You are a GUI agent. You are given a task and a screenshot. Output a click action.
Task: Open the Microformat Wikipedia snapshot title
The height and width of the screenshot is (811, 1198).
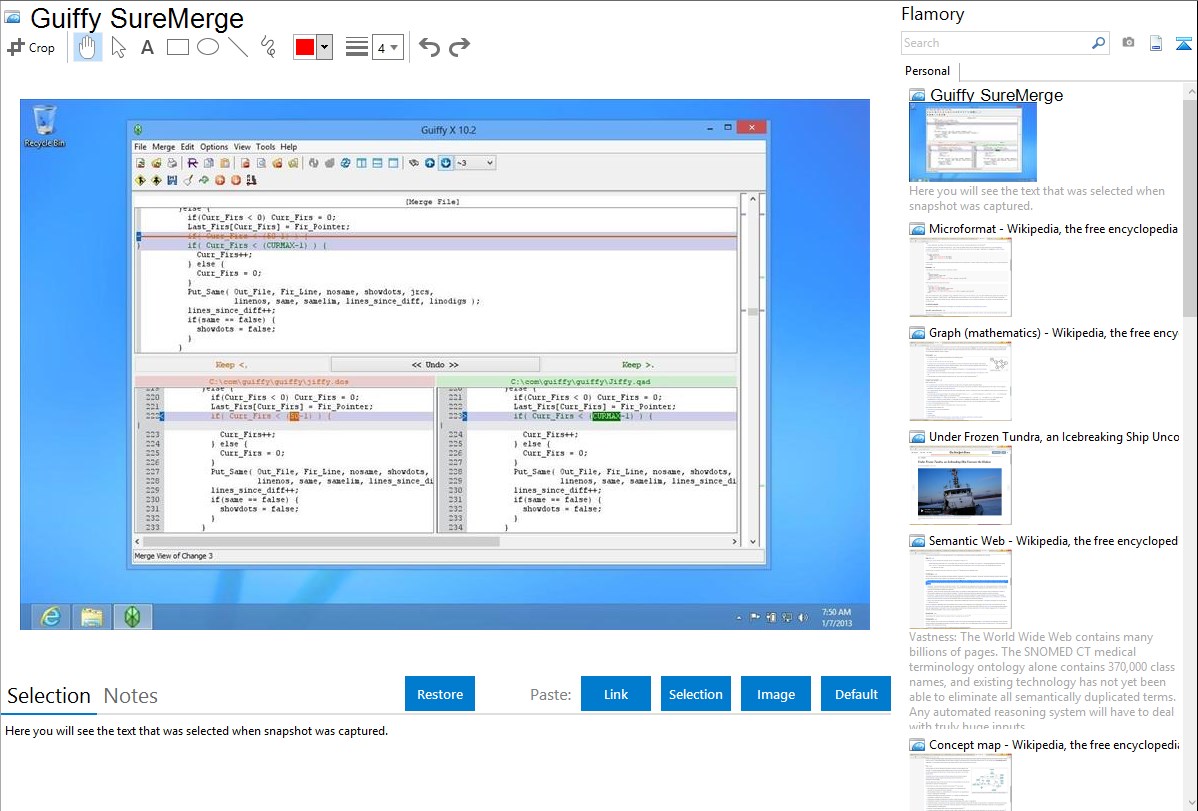1053,229
